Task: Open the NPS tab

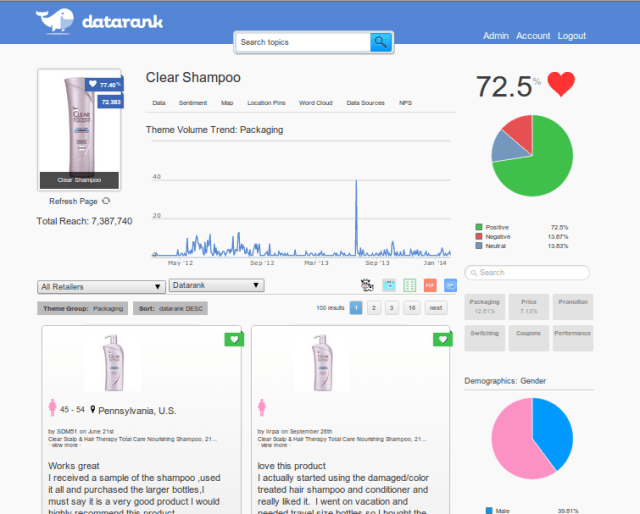Action: 405,103
